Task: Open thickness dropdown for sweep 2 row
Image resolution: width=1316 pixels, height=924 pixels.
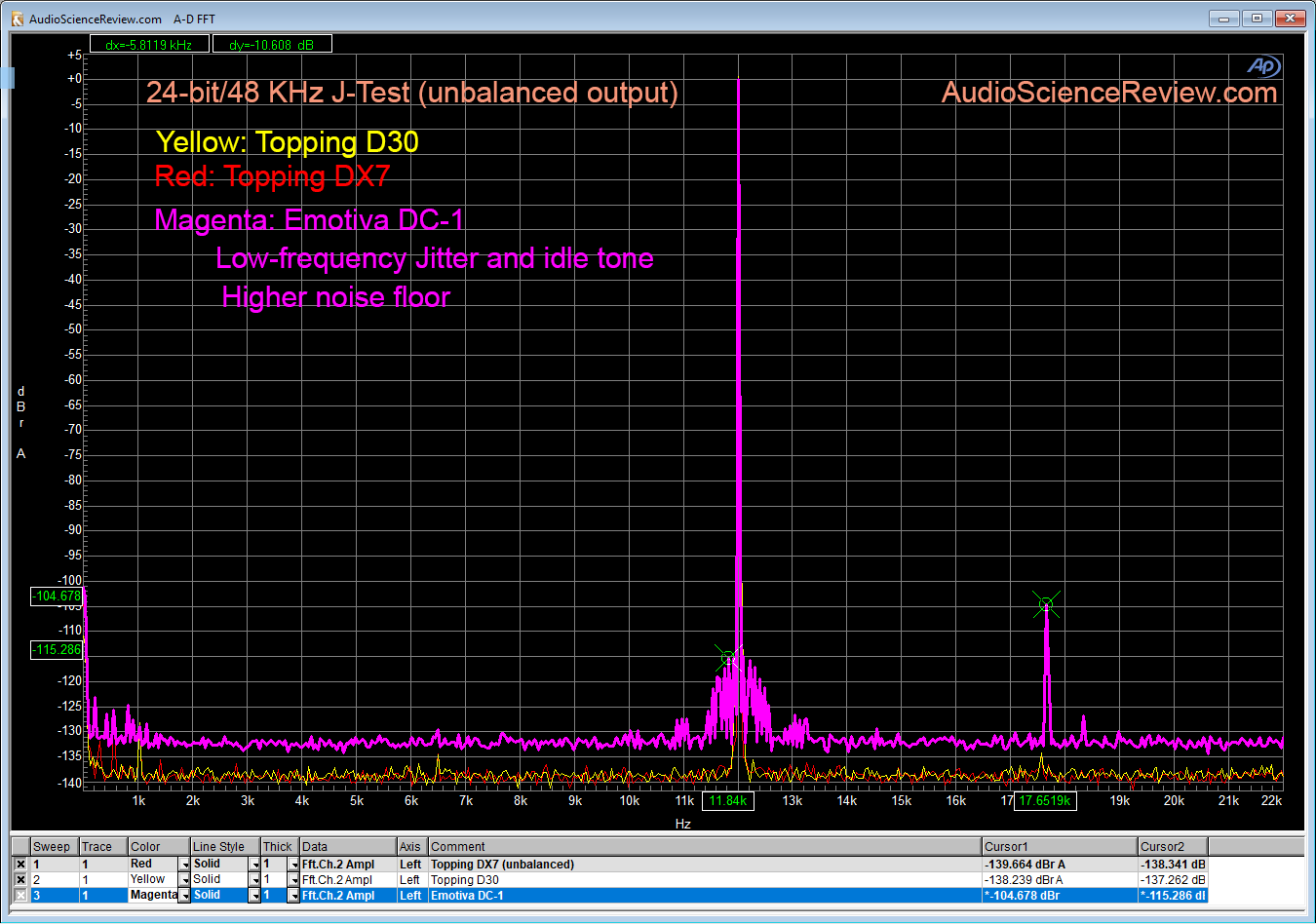Action: [293, 880]
